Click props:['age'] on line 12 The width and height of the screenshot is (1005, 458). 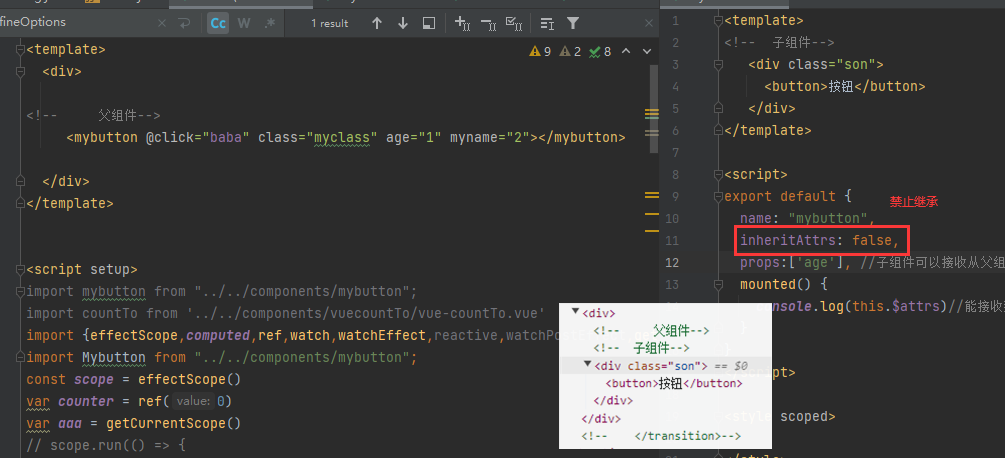[x=797, y=262]
